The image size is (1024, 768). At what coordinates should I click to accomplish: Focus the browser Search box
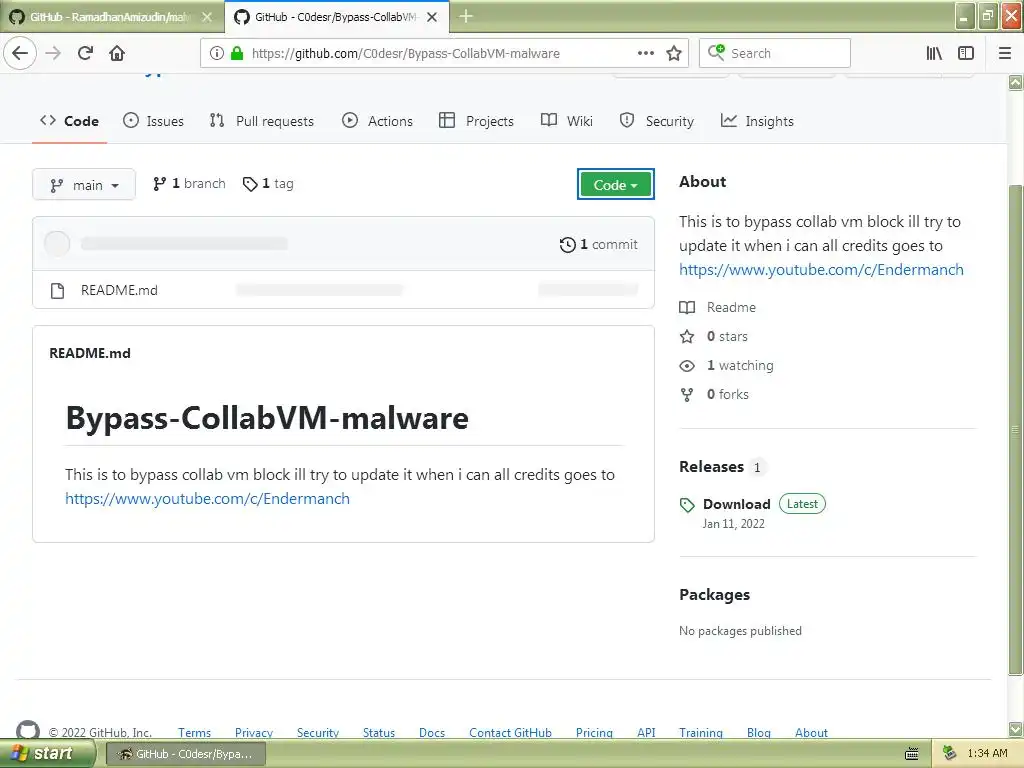(775, 53)
